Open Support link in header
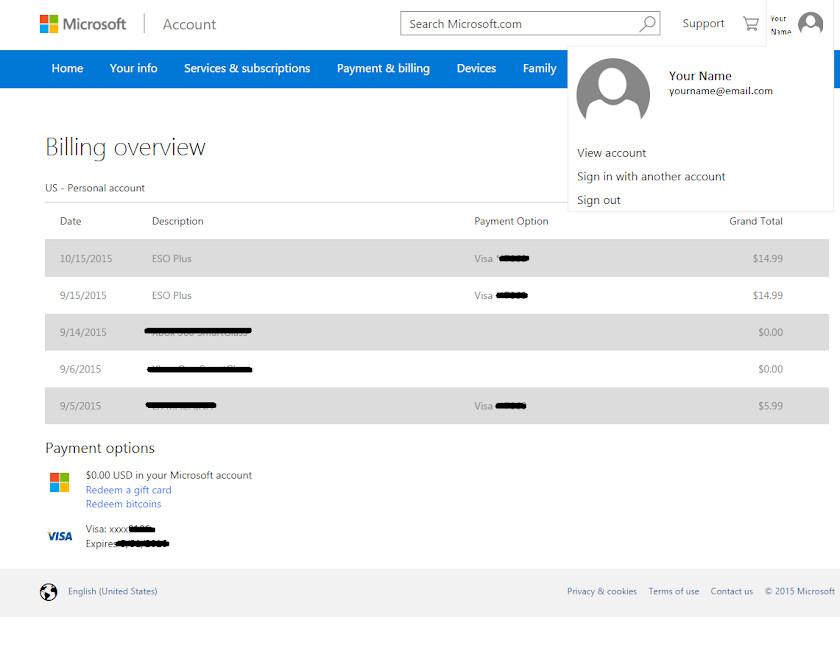 pos(703,24)
